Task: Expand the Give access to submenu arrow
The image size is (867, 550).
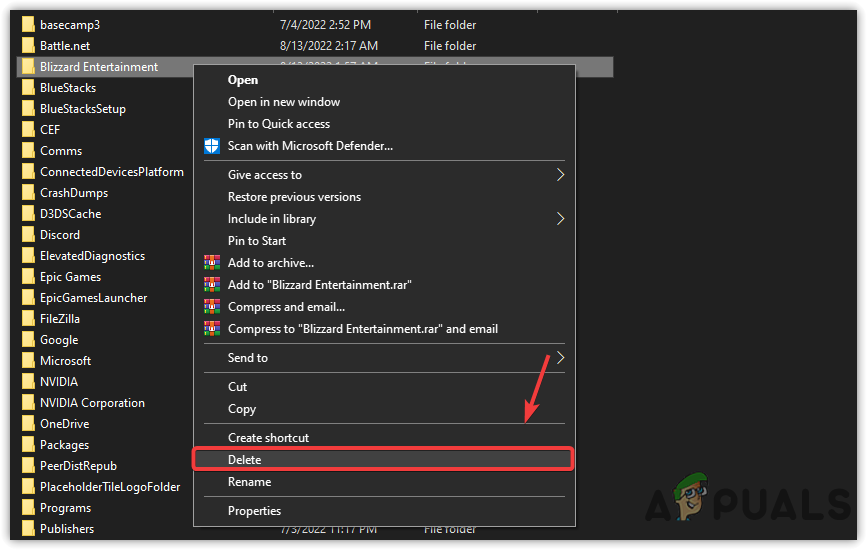Action: [560, 175]
